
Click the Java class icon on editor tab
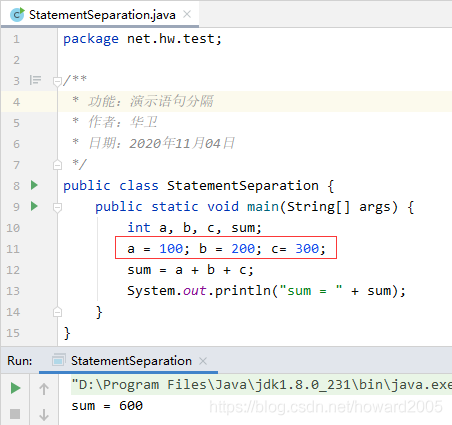(x=17, y=15)
